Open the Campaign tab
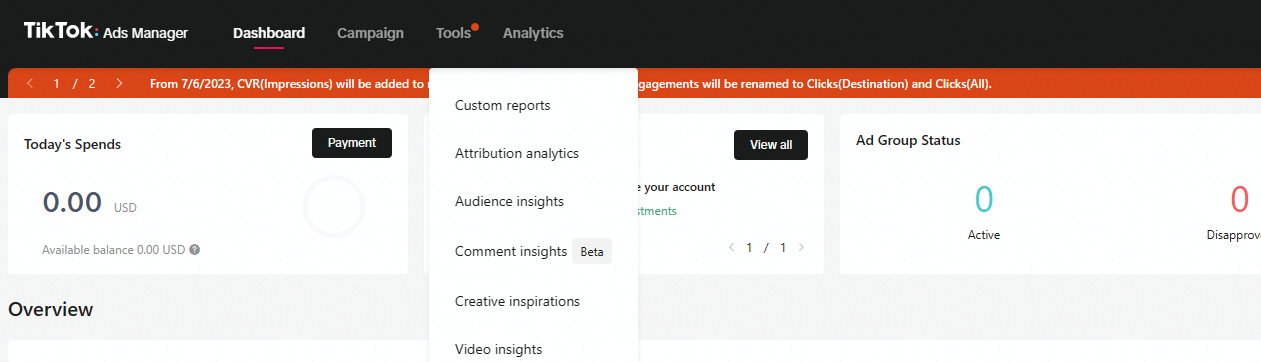The width and height of the screenshot is (1261, 362). click(x=370, y=33)
